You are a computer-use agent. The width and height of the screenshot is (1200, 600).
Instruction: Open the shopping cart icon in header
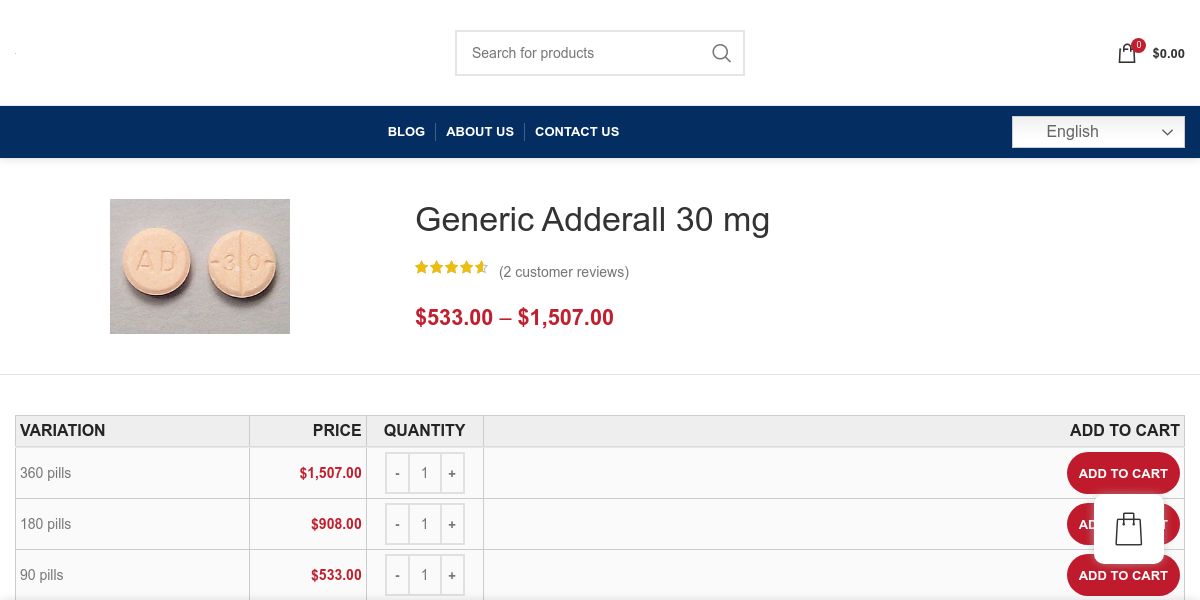tap(1127, 54)
